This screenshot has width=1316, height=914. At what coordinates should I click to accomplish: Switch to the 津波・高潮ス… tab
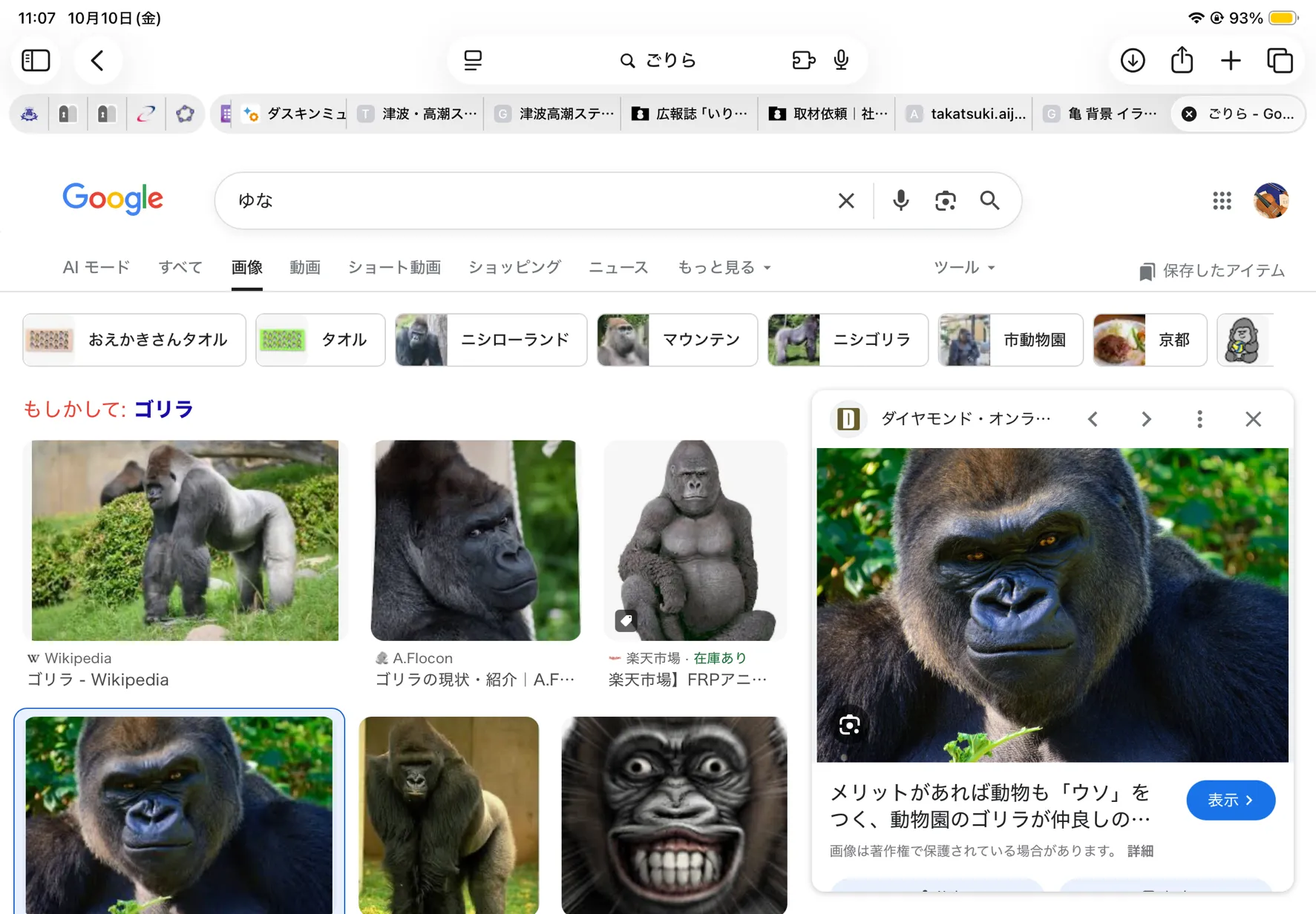click(x=416, y=114)
